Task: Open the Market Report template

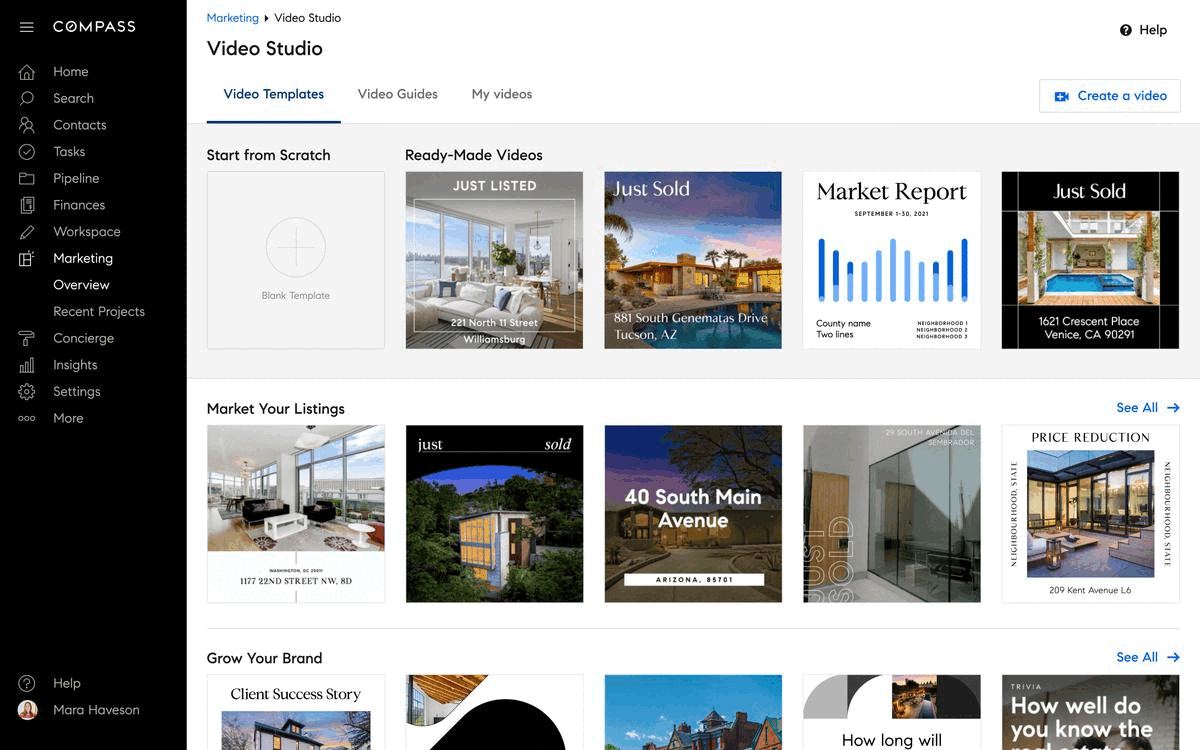Action: point(892,260)
